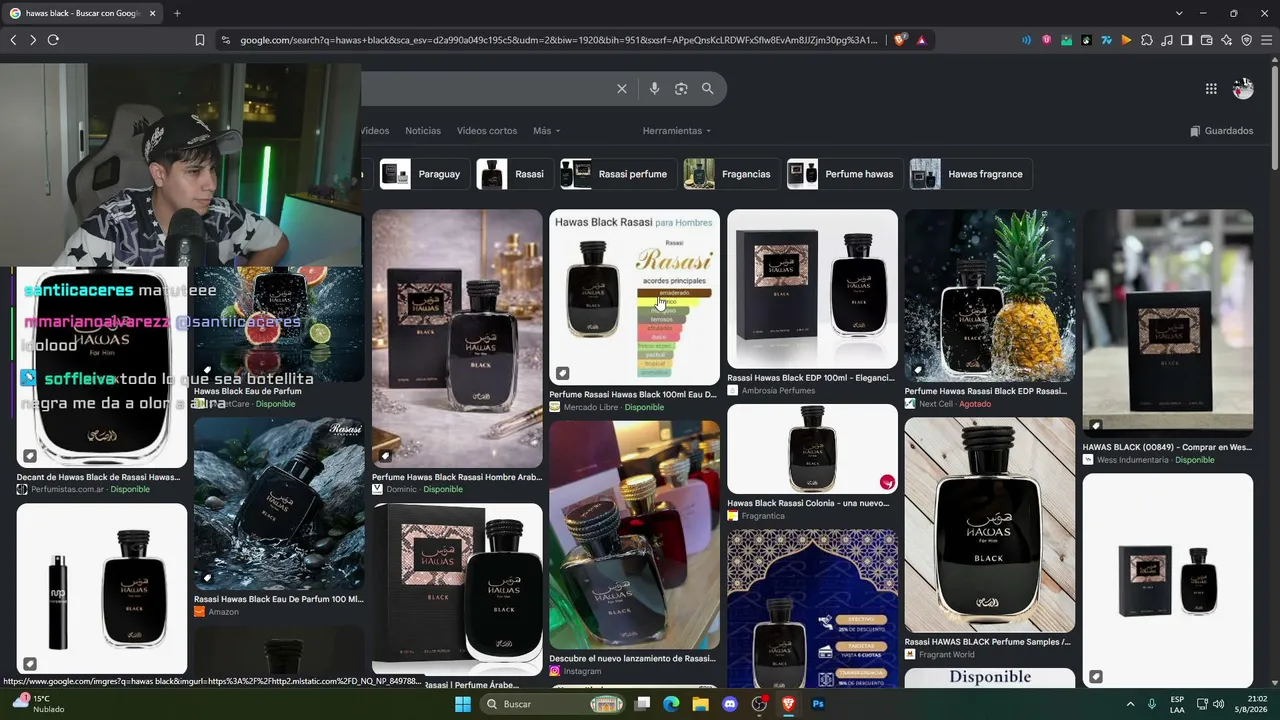Open the Fragrant World bottle image
This screenshot has height=720, width=1280.
(990, 525)
